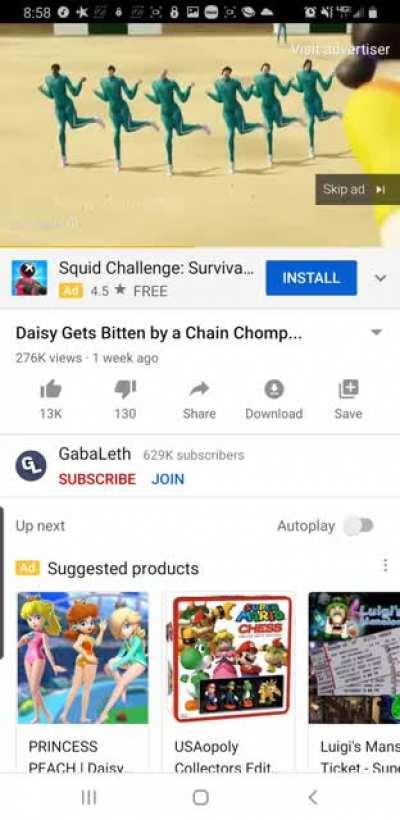Open the GabaLeth channel avatar
This screenshot has height=820, width=400.
click(31, 465)
